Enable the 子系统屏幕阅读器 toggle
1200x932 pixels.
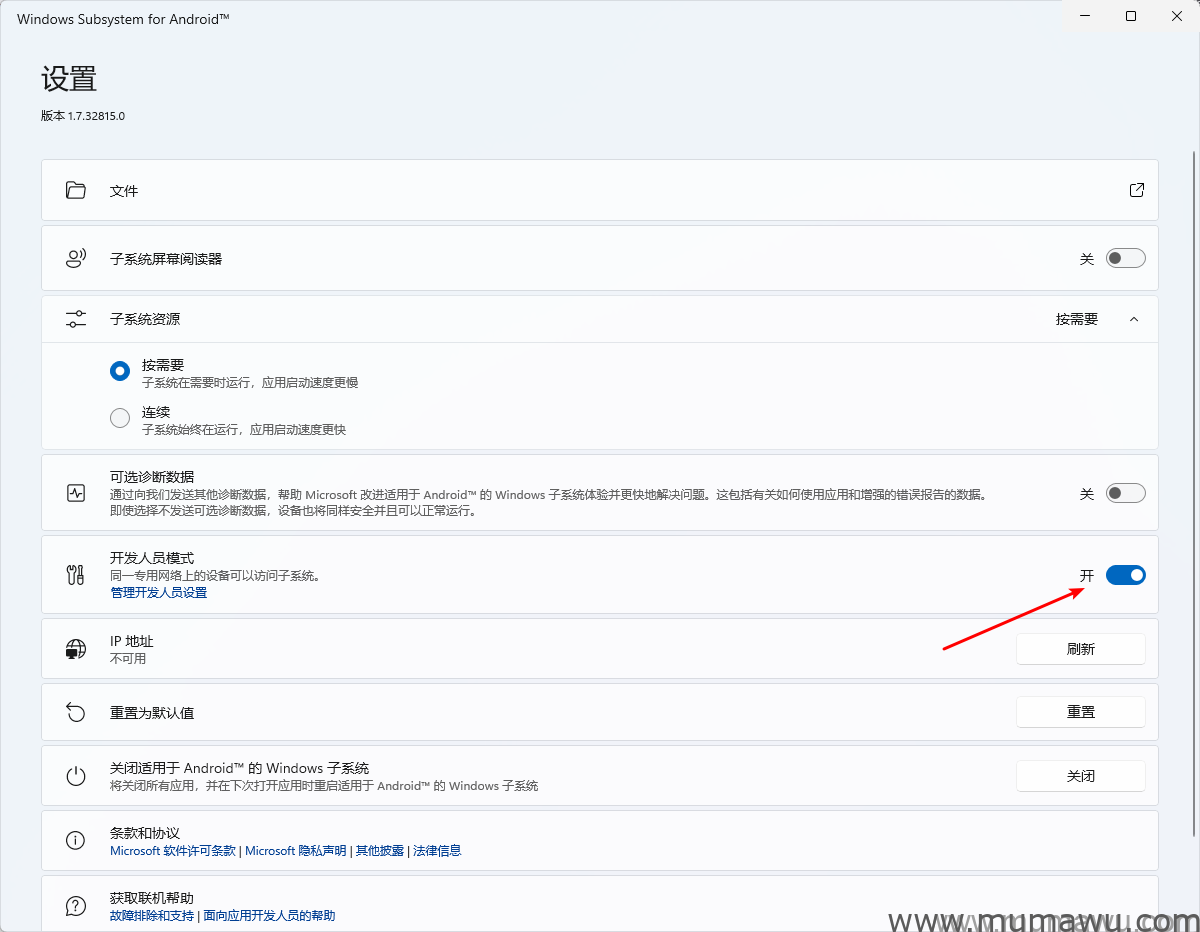[1125, 257]
